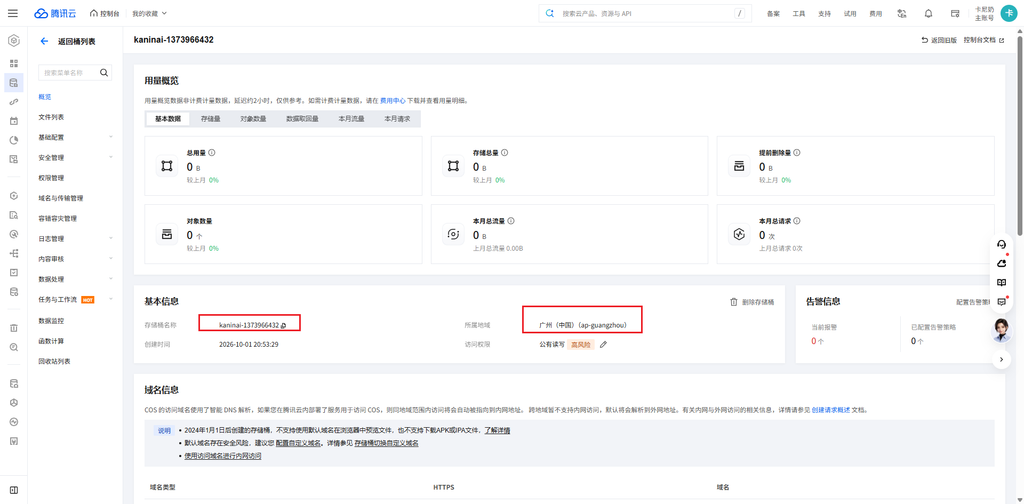Image resolution: width=1024 pixels, height=504 pixels.
Task: Expand the 数据处理 sidebar section
Action: 75,279
